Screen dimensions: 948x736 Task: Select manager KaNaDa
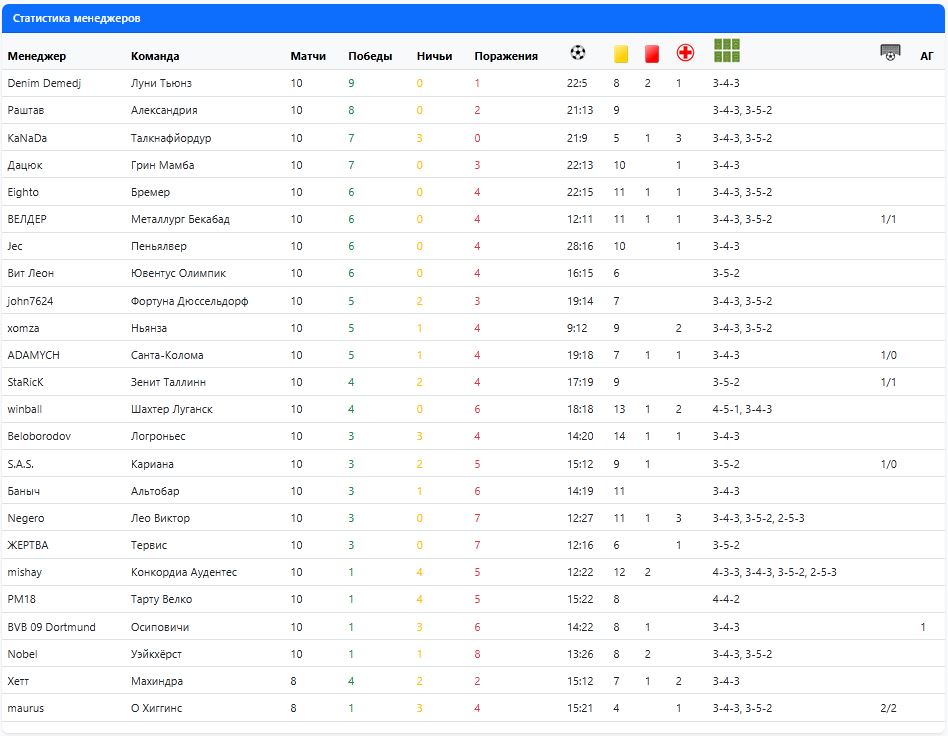[27, 138]
